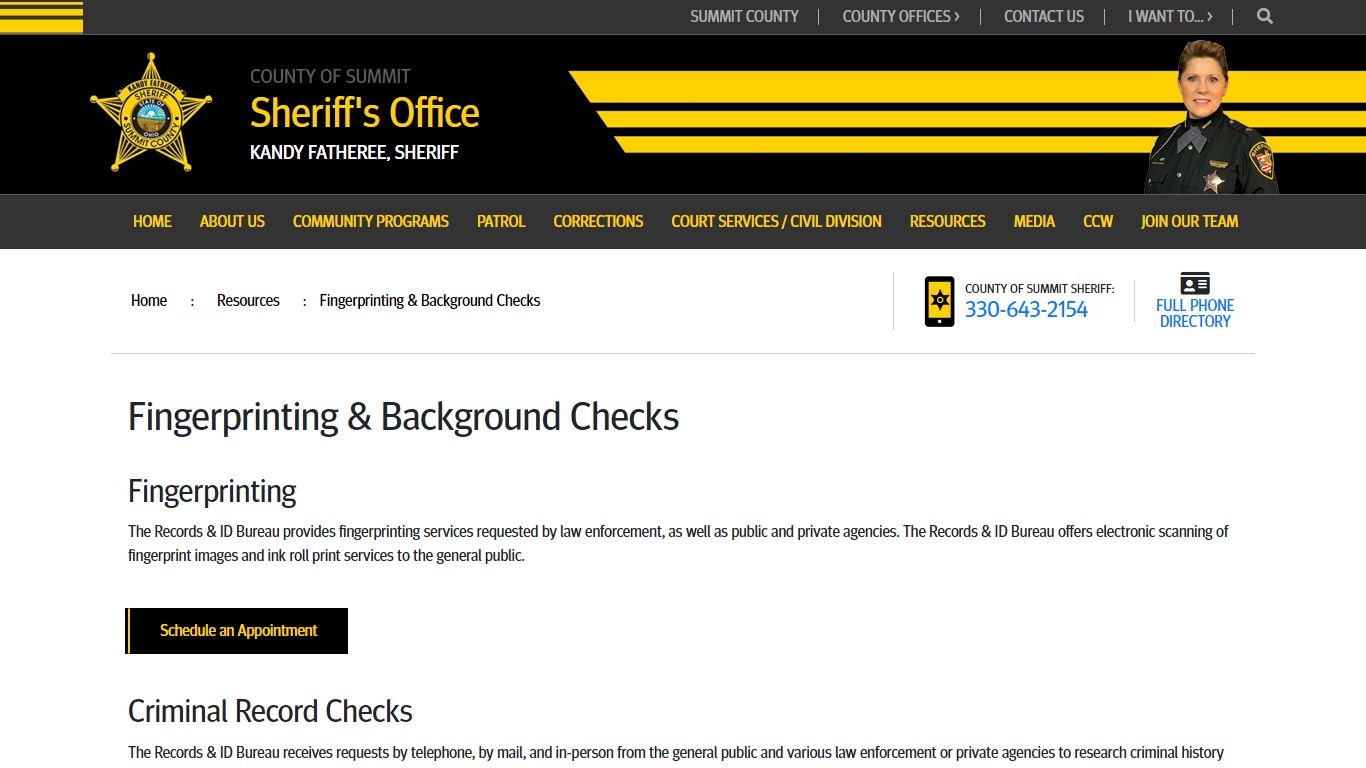1366x768 pixels.
Task: Open the About Us menu
Action: pos(232,221)
